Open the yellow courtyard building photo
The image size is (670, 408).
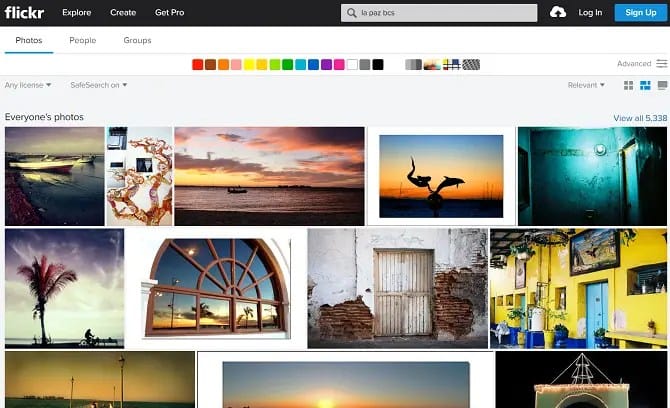pos(578,288)
